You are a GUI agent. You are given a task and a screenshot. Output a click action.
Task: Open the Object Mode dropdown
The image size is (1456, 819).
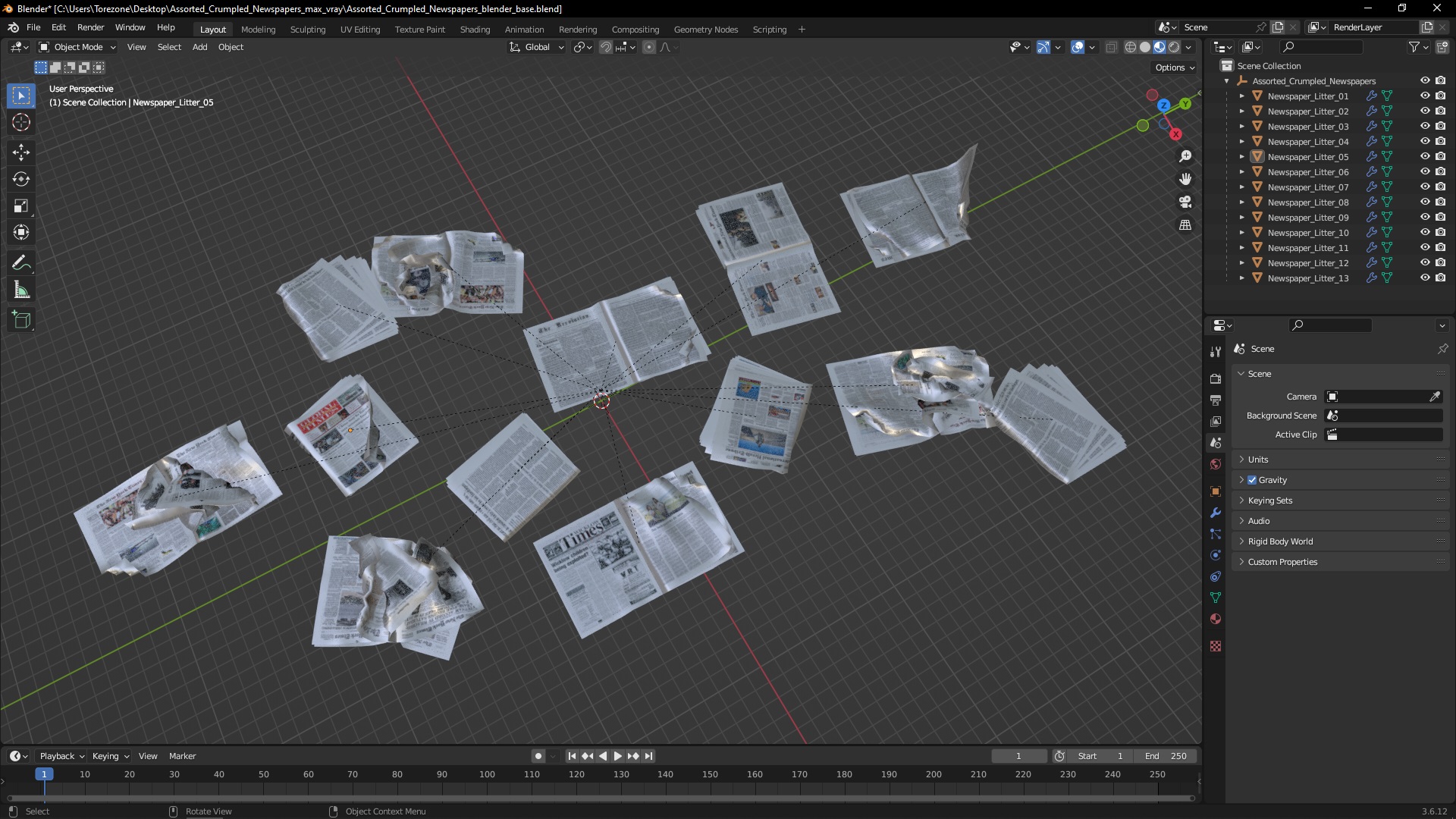[77, 47]
